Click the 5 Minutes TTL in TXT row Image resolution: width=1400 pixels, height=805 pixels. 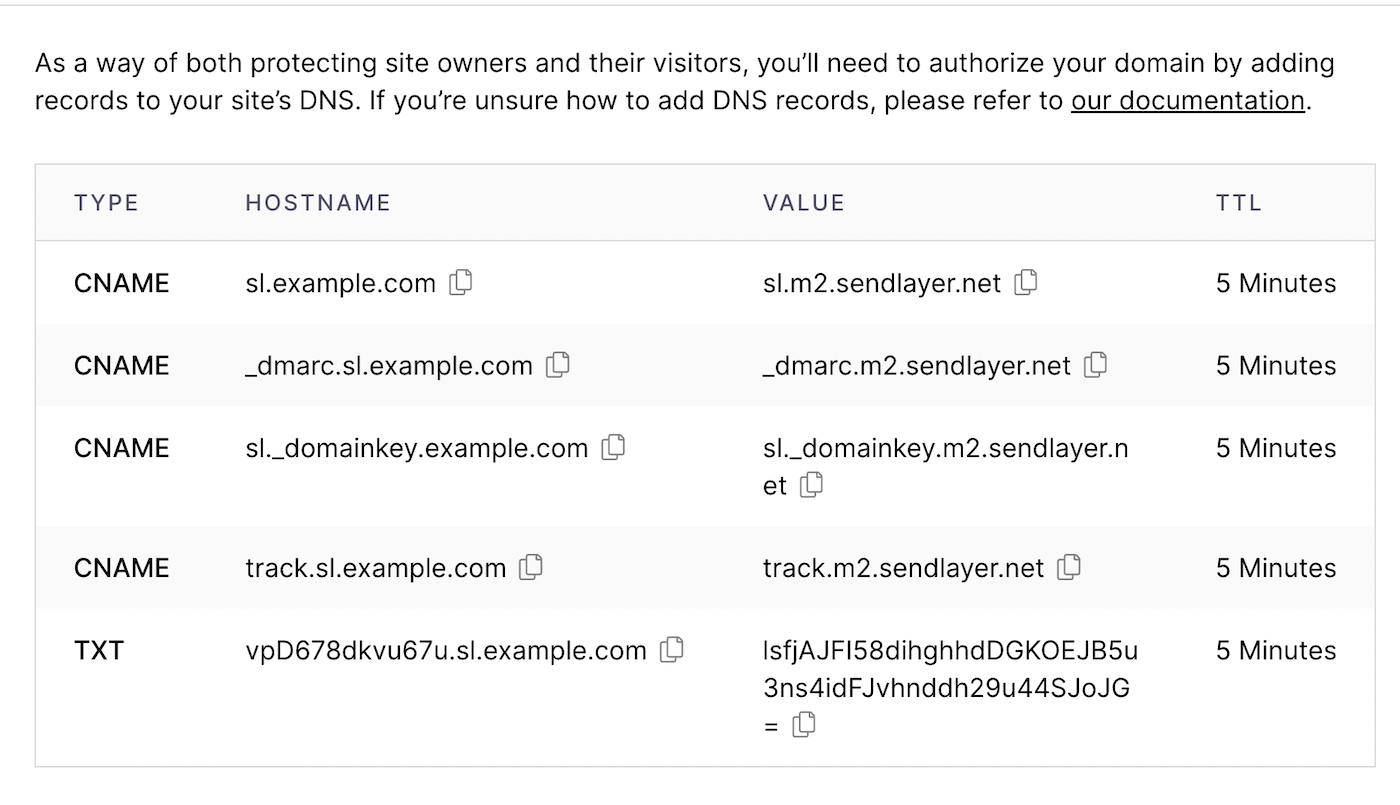[1275, 651]
